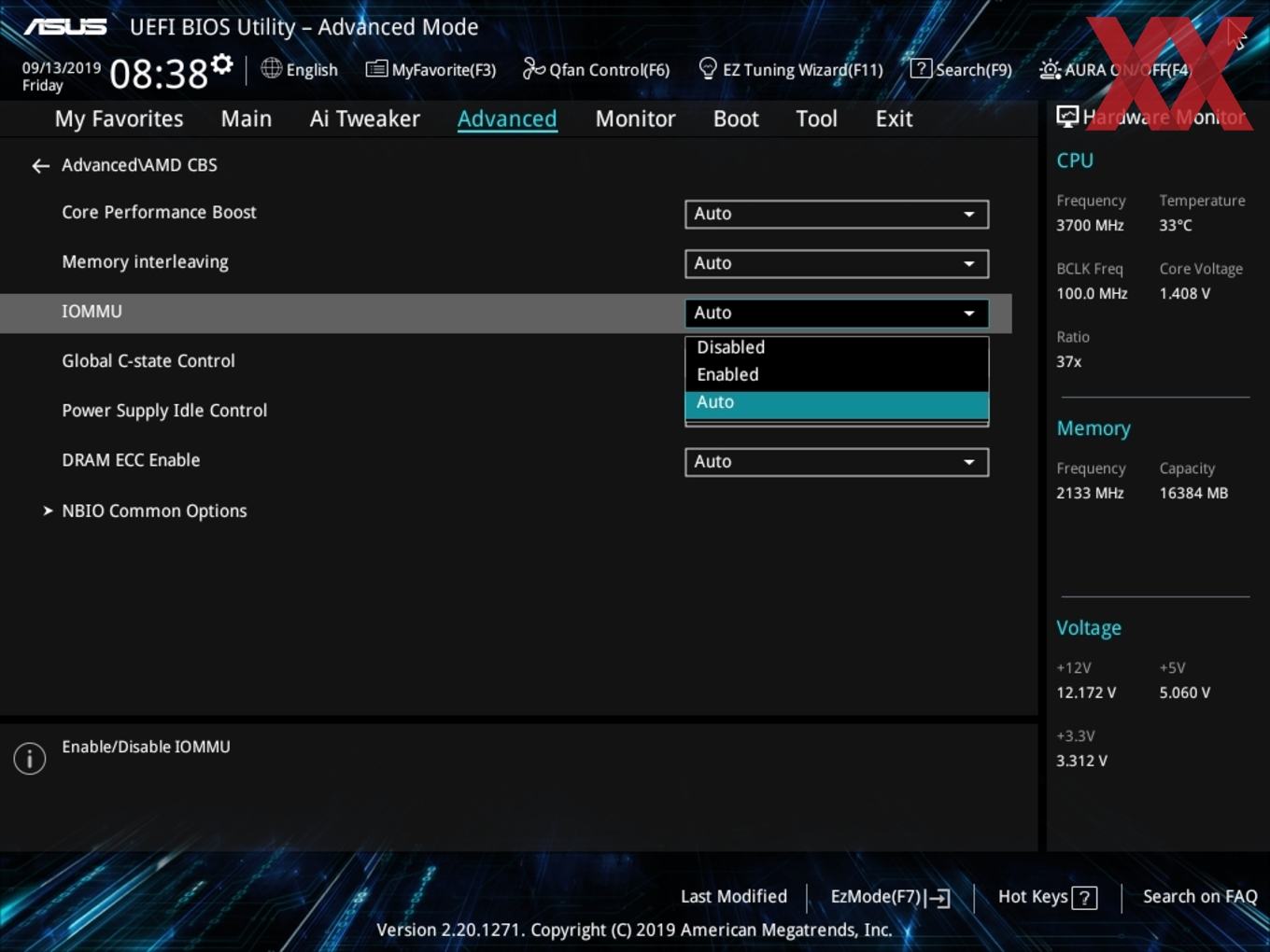
Task: Choose Enabled in IOMMU list
Action: point(836,374)
